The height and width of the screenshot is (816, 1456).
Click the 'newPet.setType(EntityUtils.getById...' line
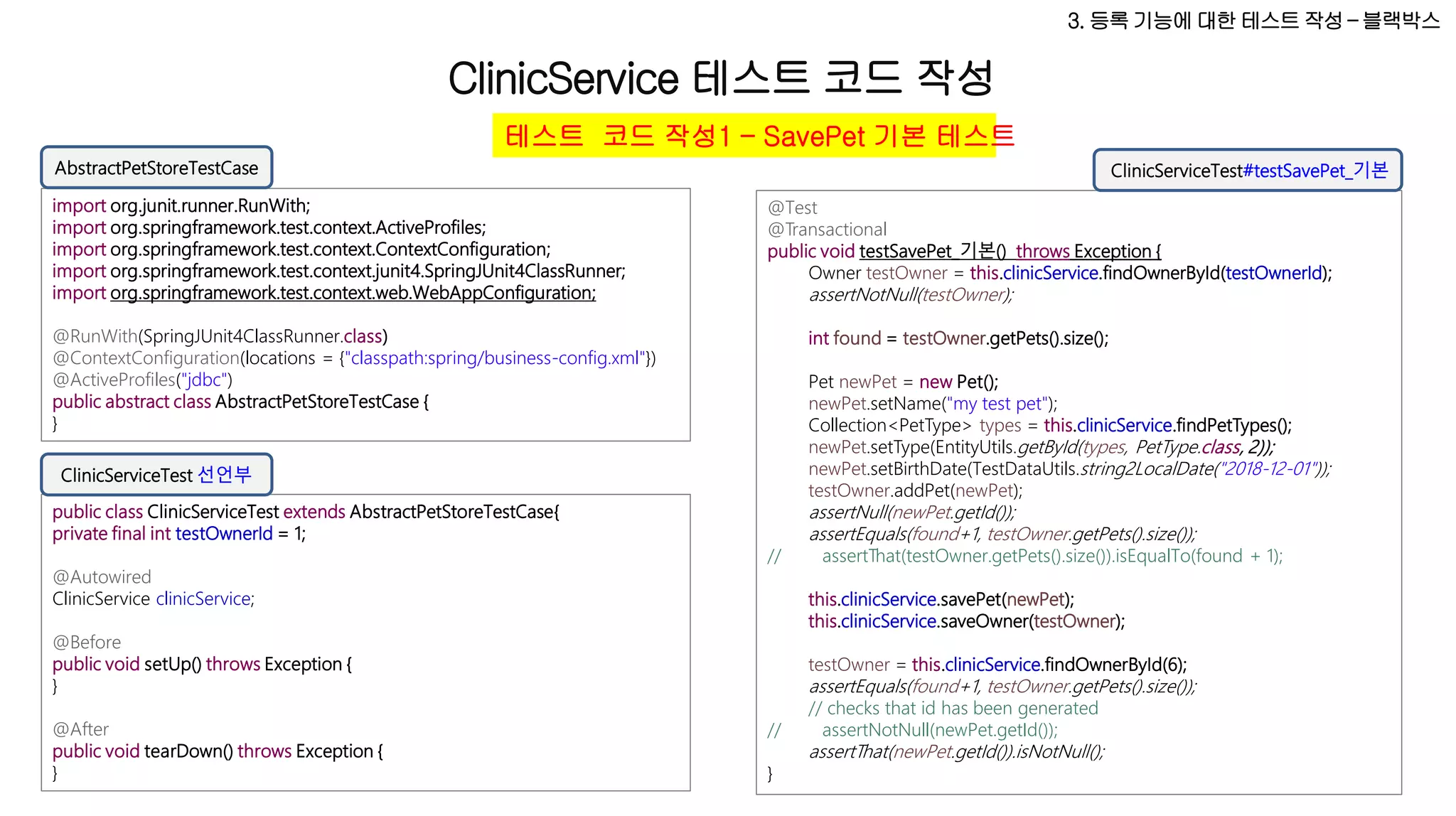[x=1042, y=447]
